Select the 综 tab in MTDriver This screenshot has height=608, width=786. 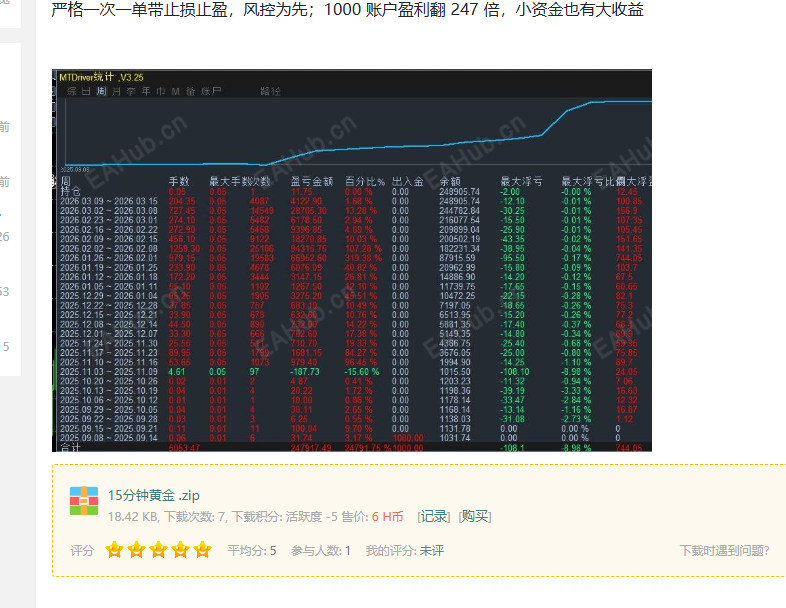tap(72, 91)
